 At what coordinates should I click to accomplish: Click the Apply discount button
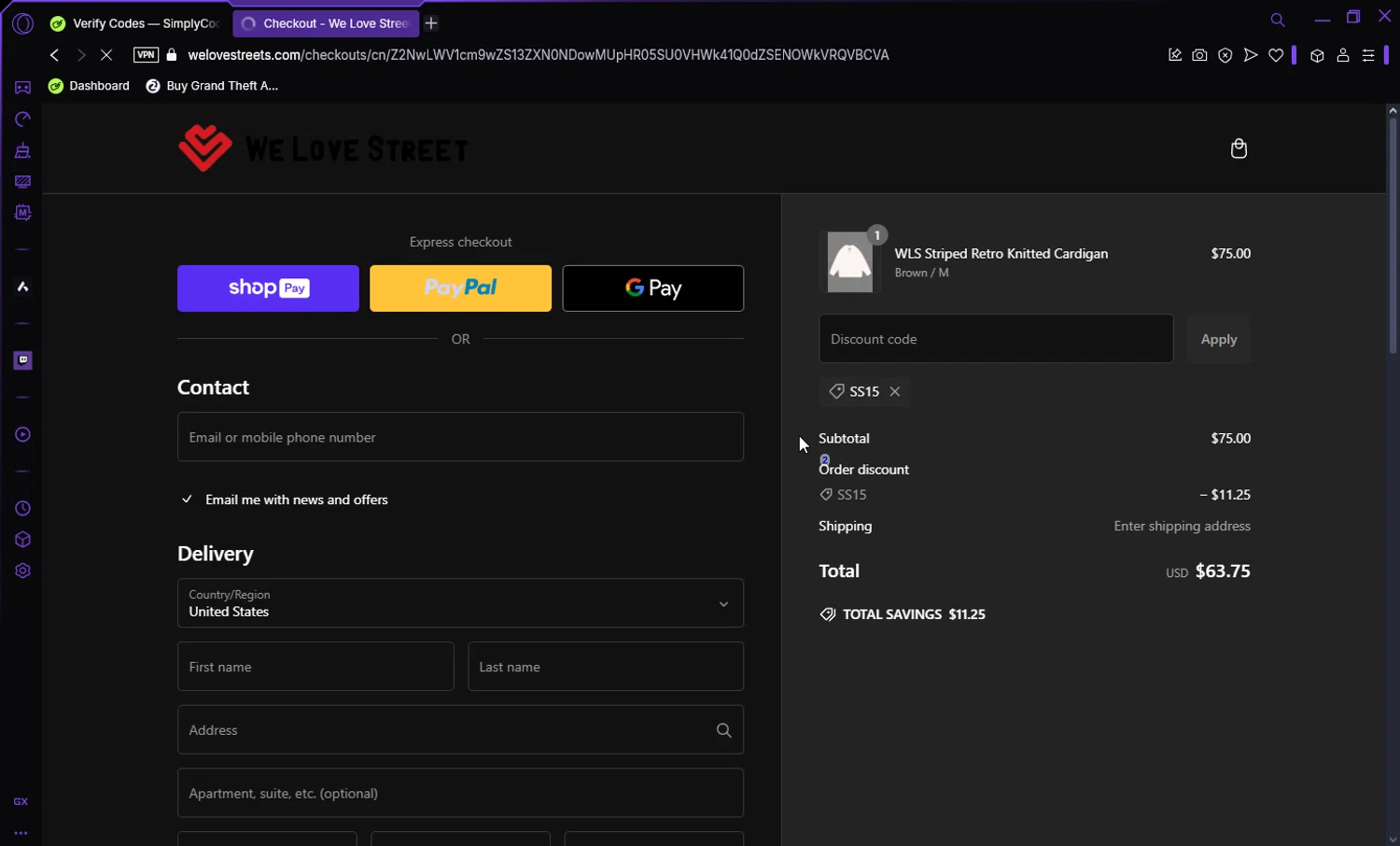[1218, 339]
